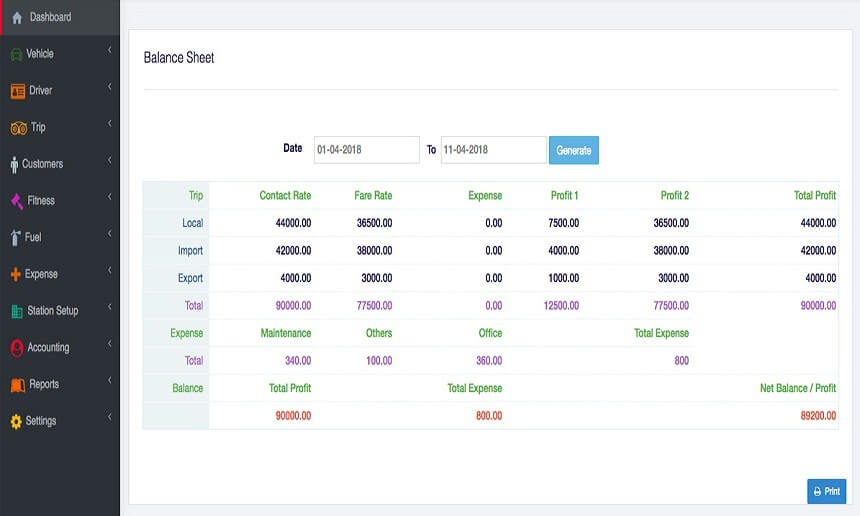Focus the end date field 11-04-2018
Screen dimensions: 860x516
[494, 150]
